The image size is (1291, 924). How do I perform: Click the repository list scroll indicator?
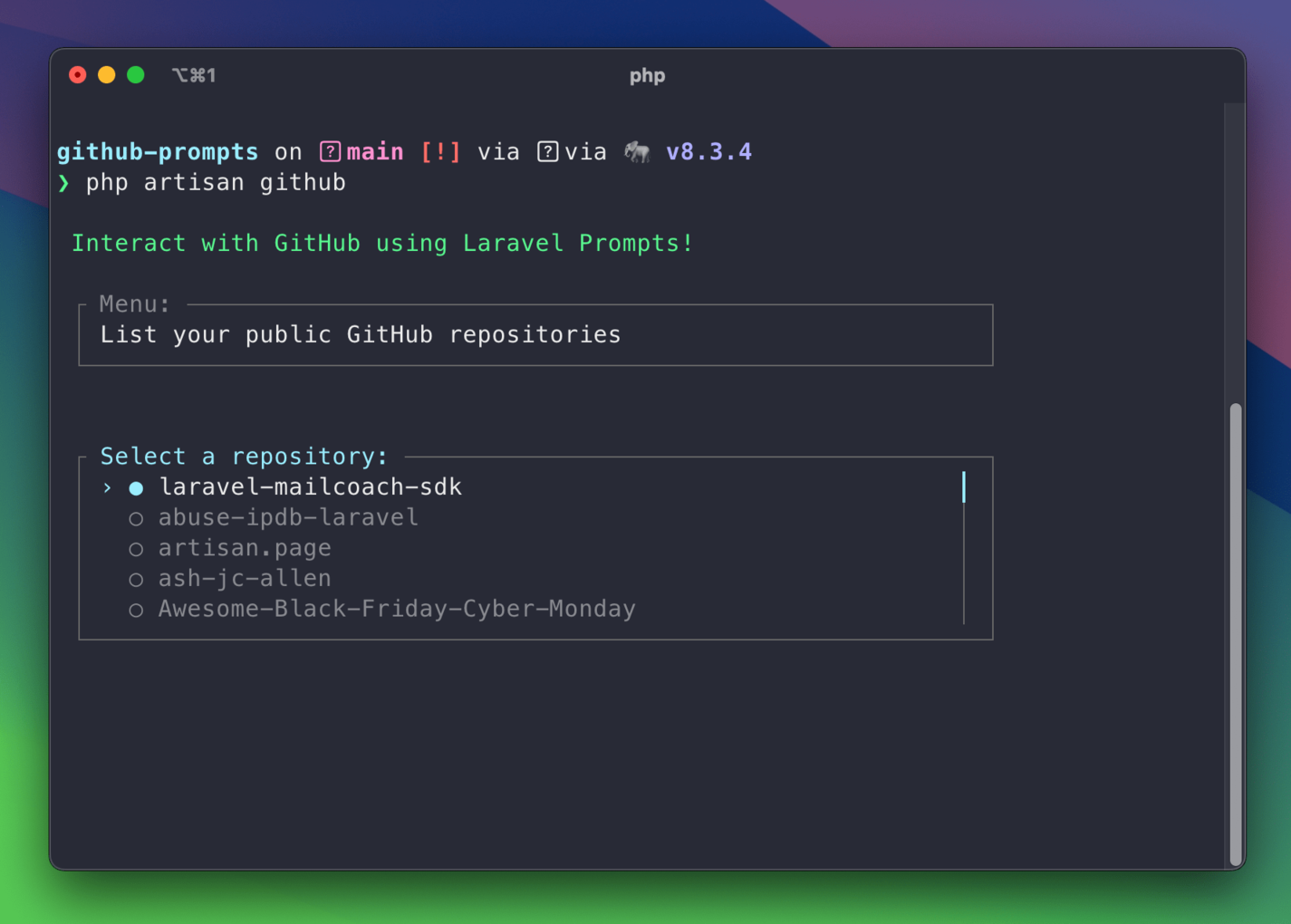[964, 487]
